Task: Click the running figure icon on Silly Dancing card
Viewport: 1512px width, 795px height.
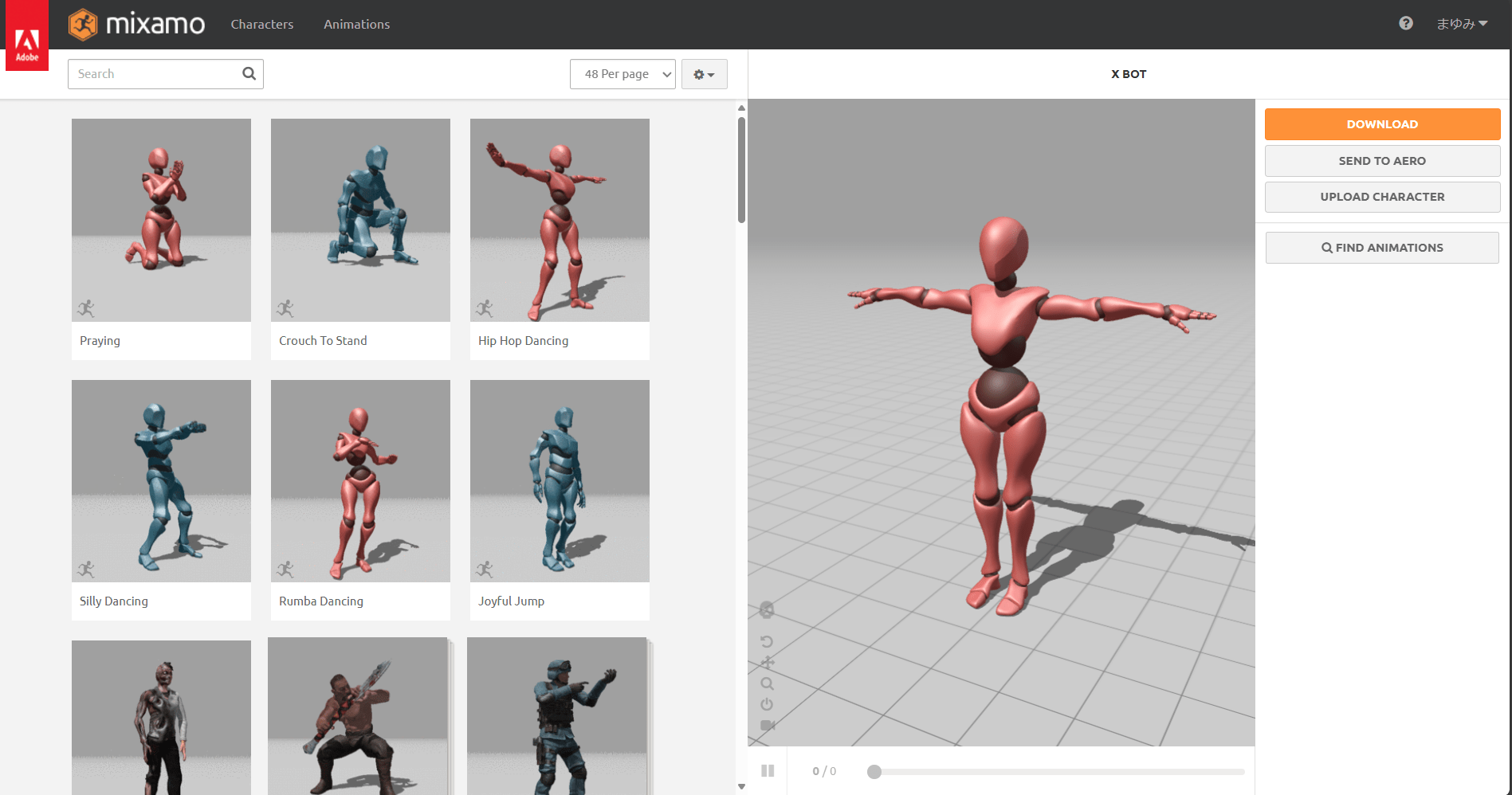Action: coord(86,569)
